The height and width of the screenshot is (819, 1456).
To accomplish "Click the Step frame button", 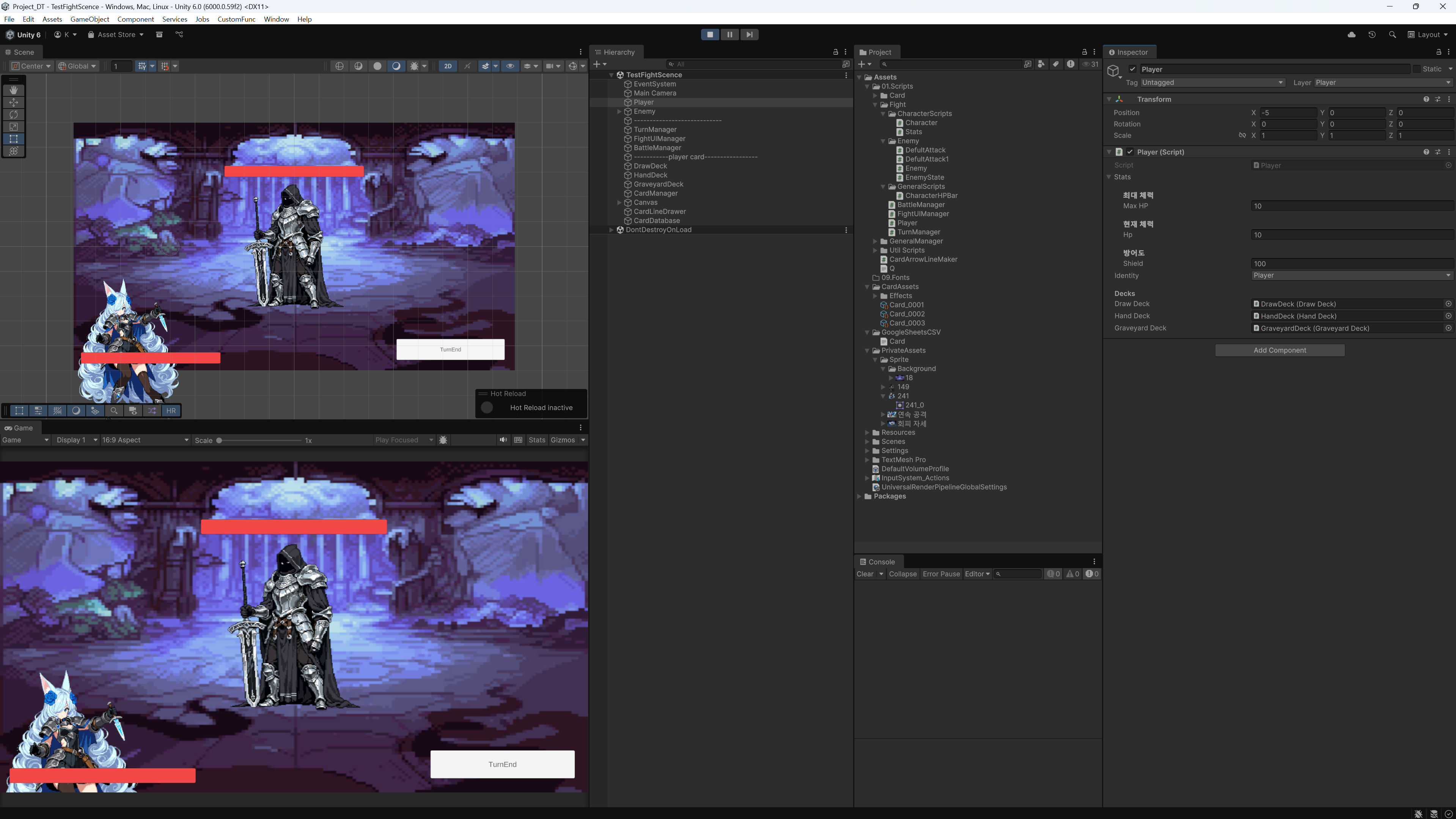I will pos(749,35).
